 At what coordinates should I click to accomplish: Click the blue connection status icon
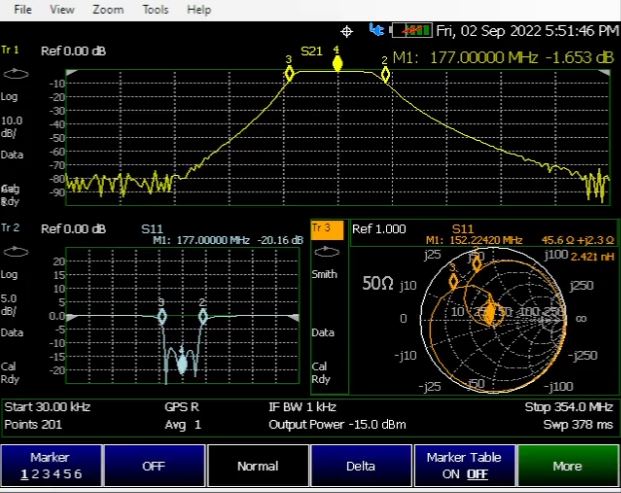click(x=376, y=30)
